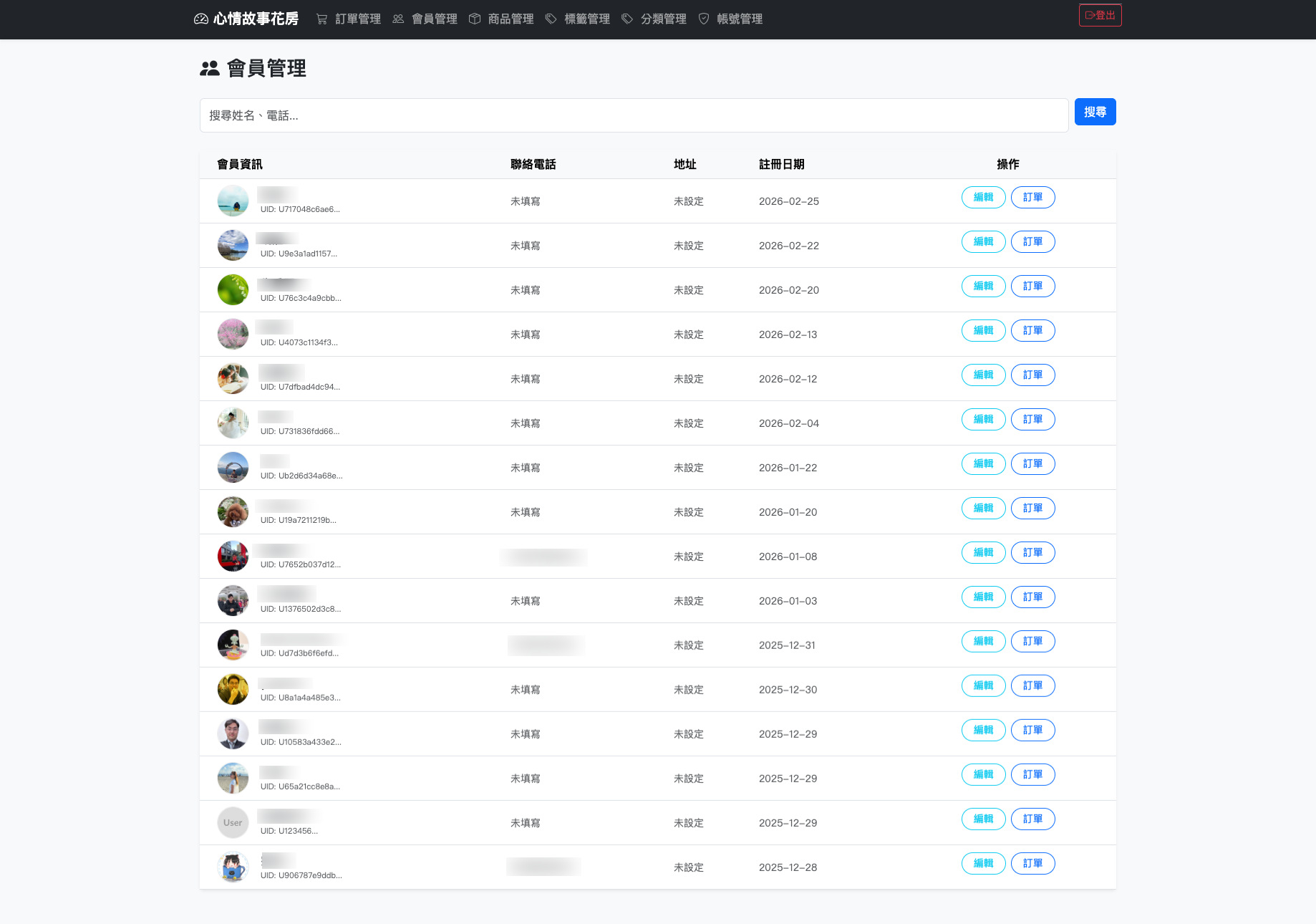This screenshot has width=1316, height=924.
Task: Edit member registered on 2026-02-25
Action: 983,198
